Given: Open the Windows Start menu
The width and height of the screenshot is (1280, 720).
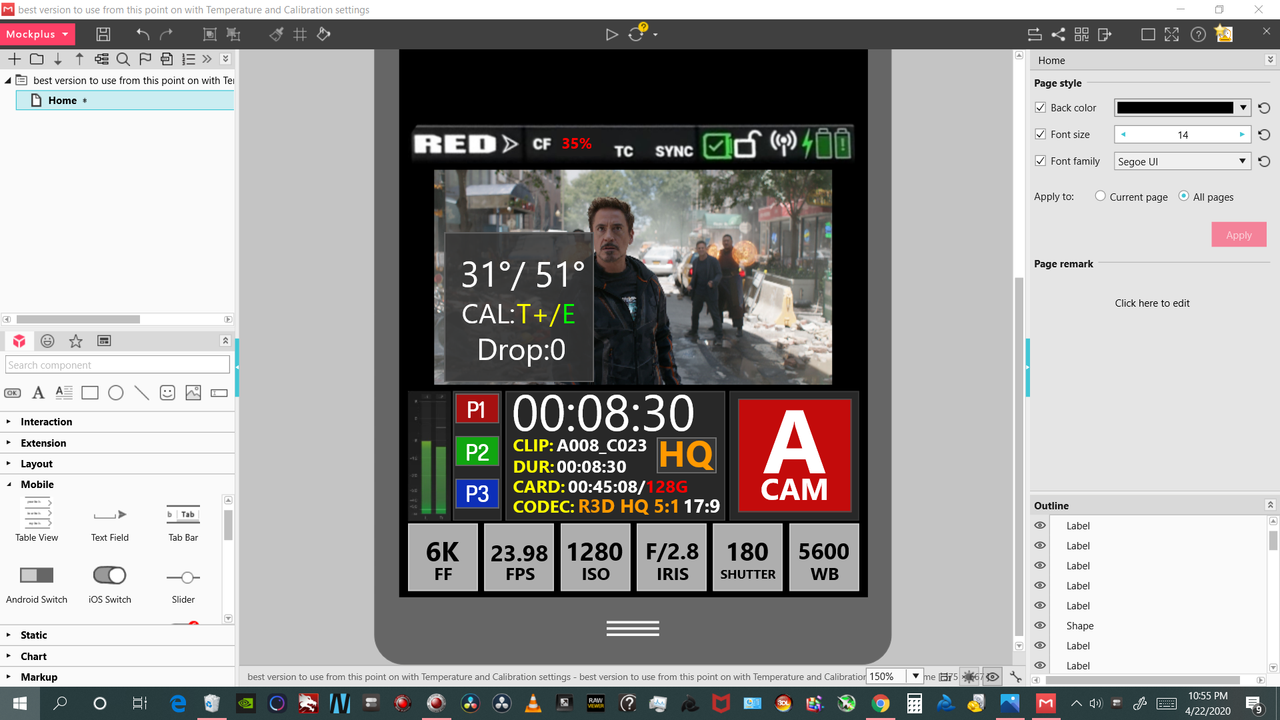Looking at the screenshot, I should (x=19, y=703).
